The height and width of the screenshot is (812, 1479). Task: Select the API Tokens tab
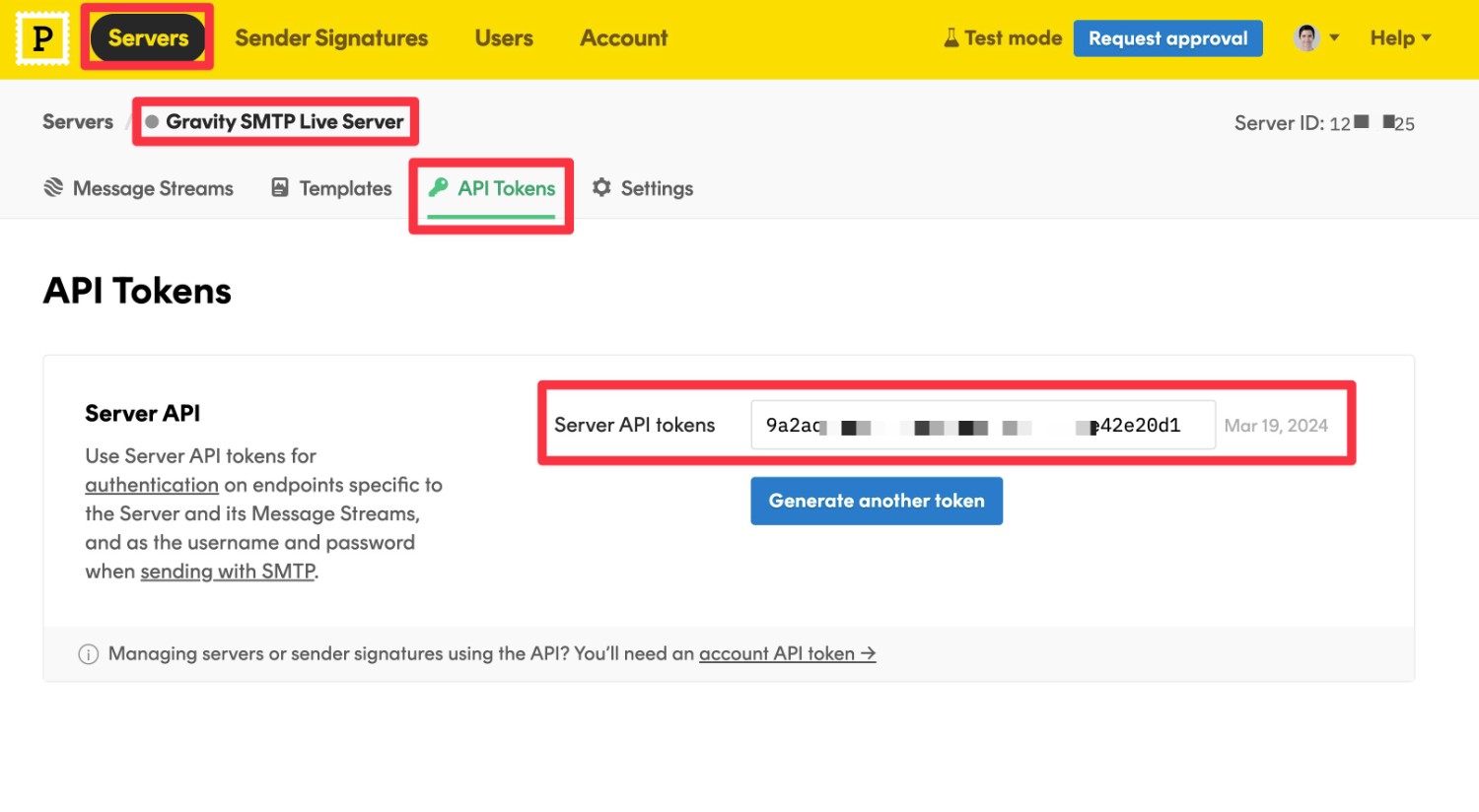click(x=492, y=188)
